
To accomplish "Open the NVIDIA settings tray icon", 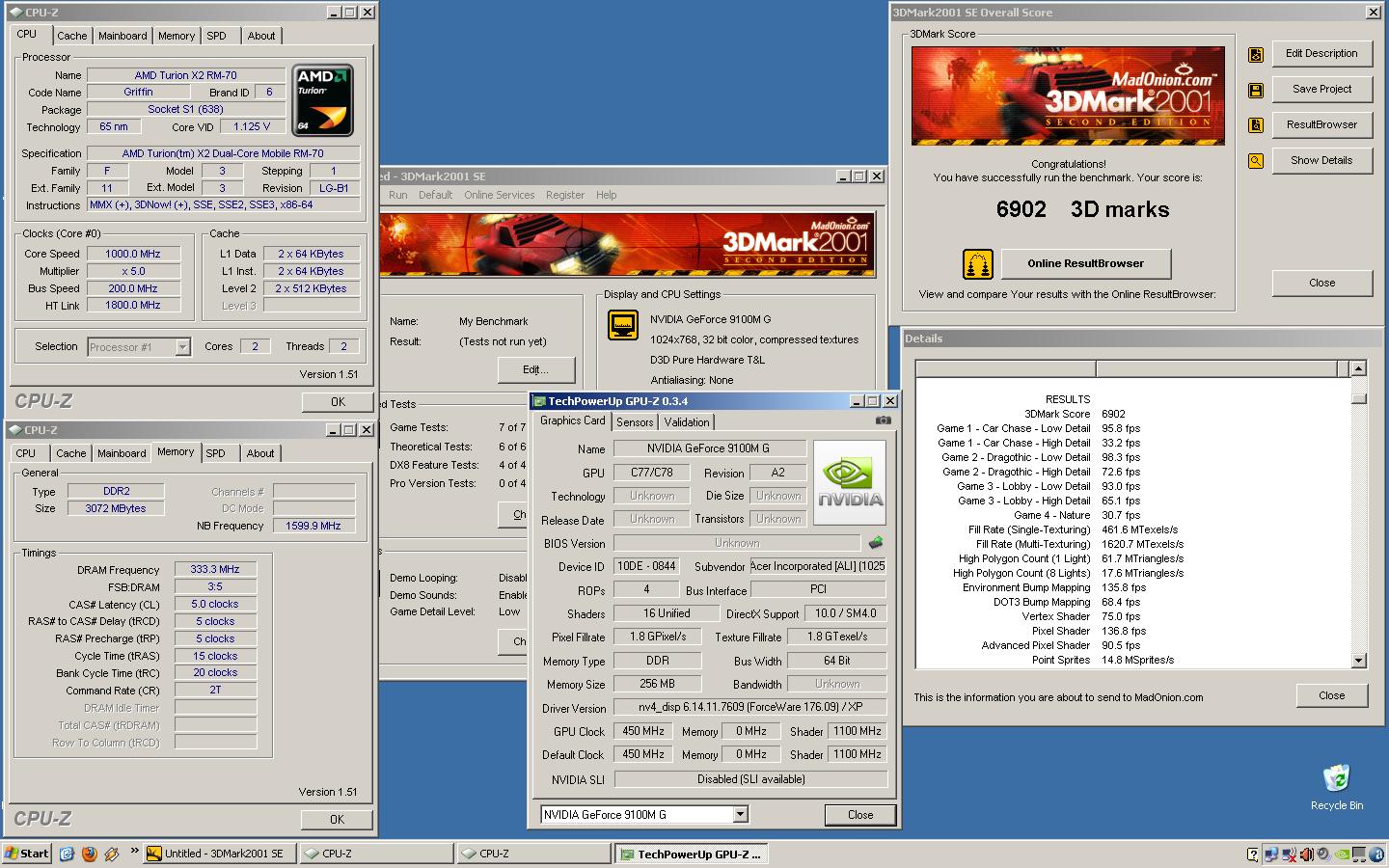I will [1340, 854].
